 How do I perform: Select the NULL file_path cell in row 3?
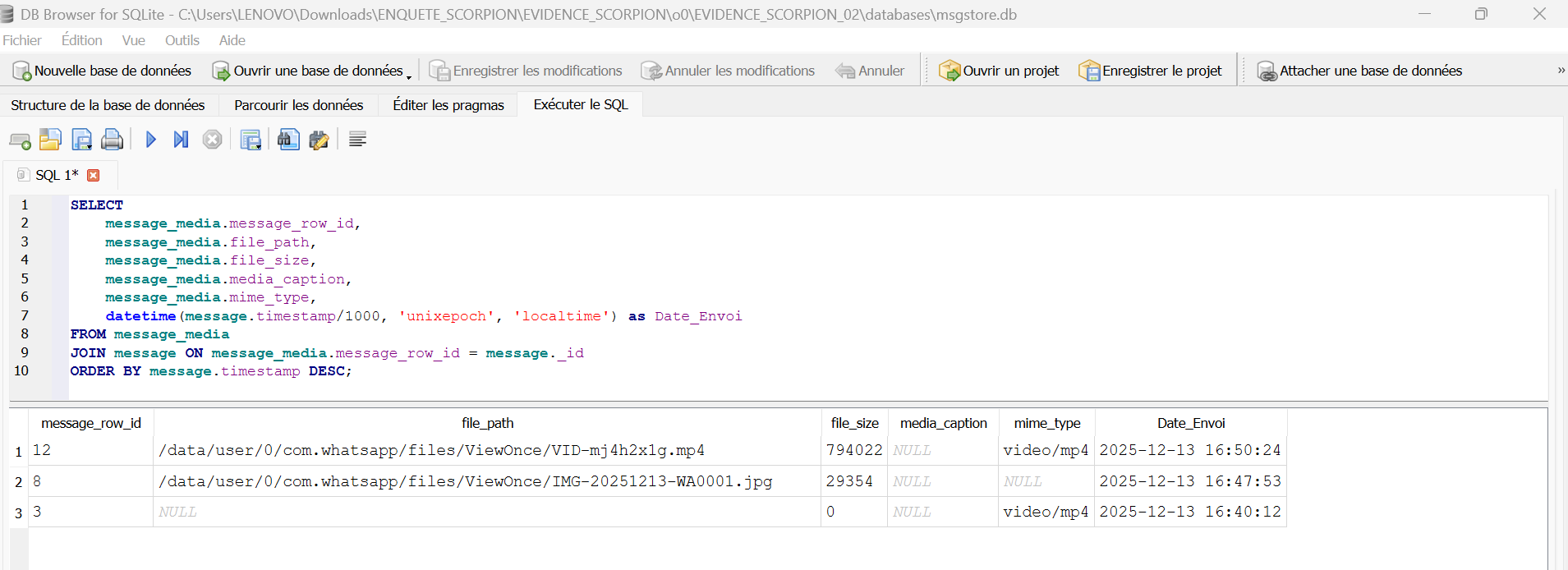point(487,512)
